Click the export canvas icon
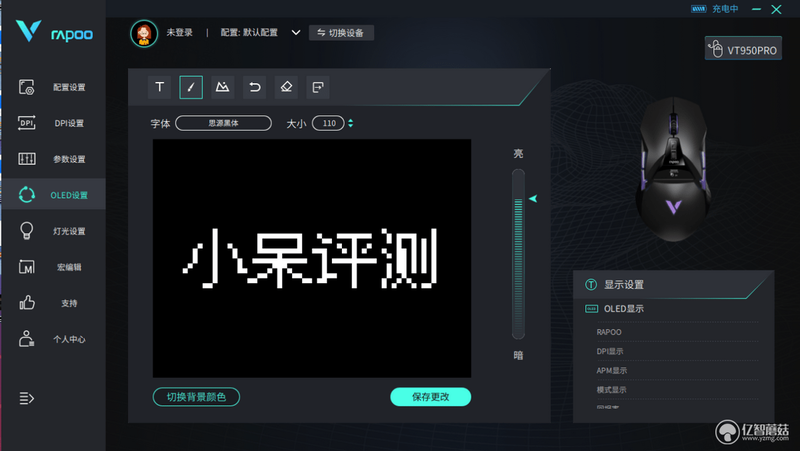 [318, 87]
